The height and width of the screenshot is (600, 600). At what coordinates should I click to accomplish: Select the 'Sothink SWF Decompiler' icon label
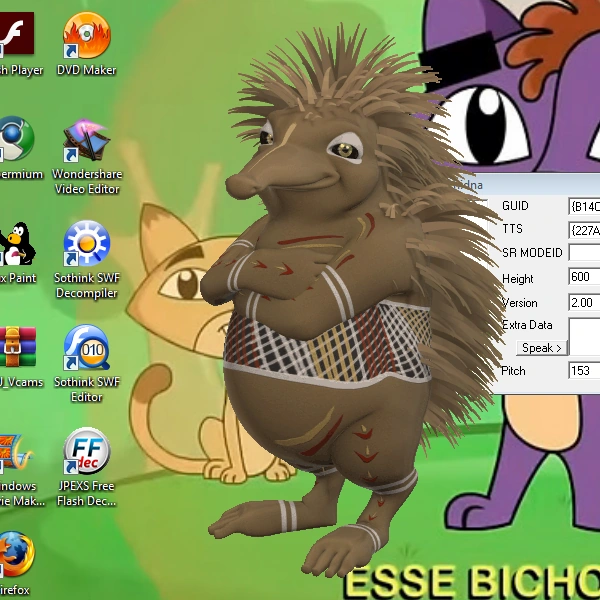(x=87, y=285)
